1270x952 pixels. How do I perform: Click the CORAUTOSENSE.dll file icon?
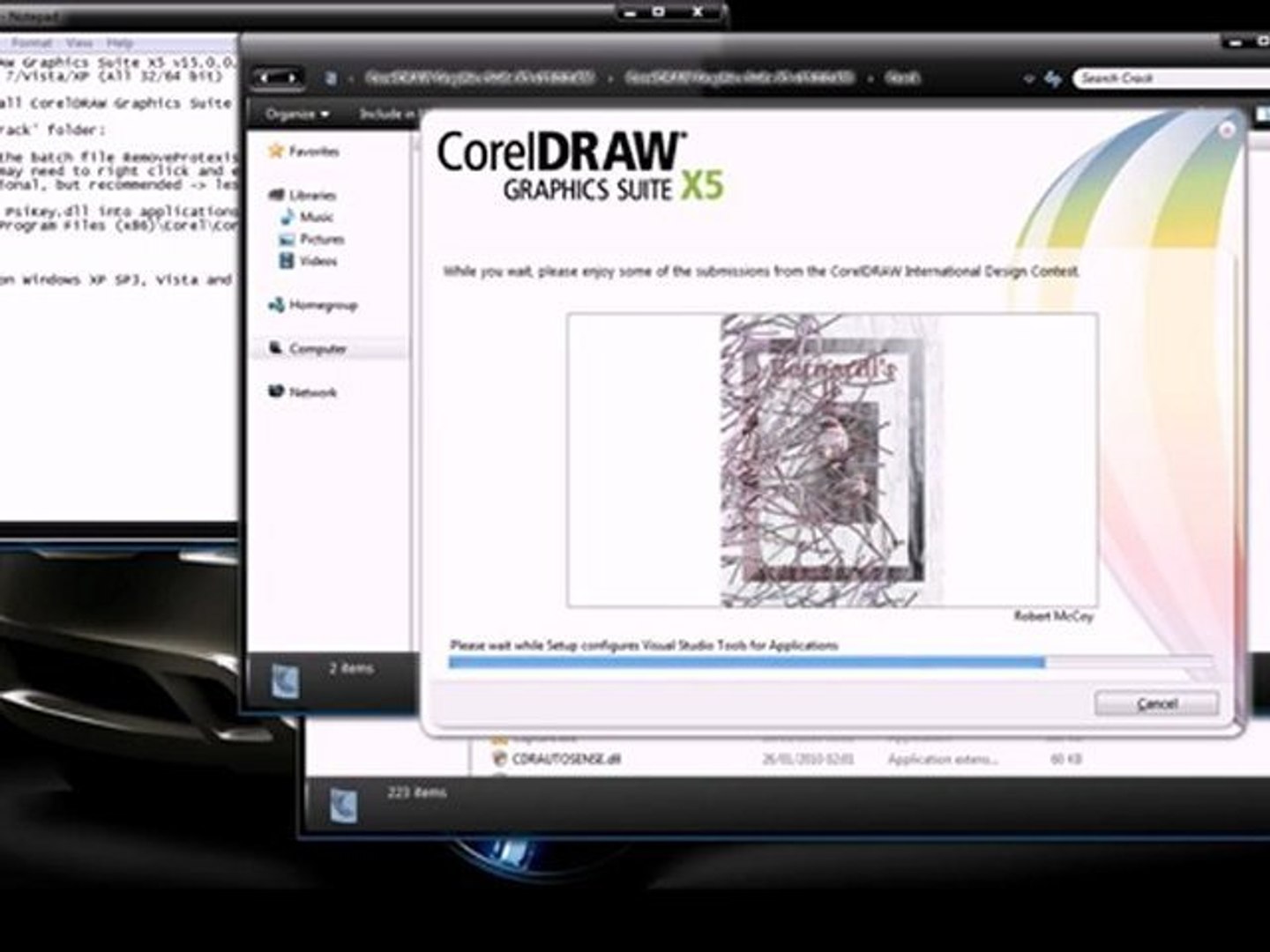coord(499,759)
